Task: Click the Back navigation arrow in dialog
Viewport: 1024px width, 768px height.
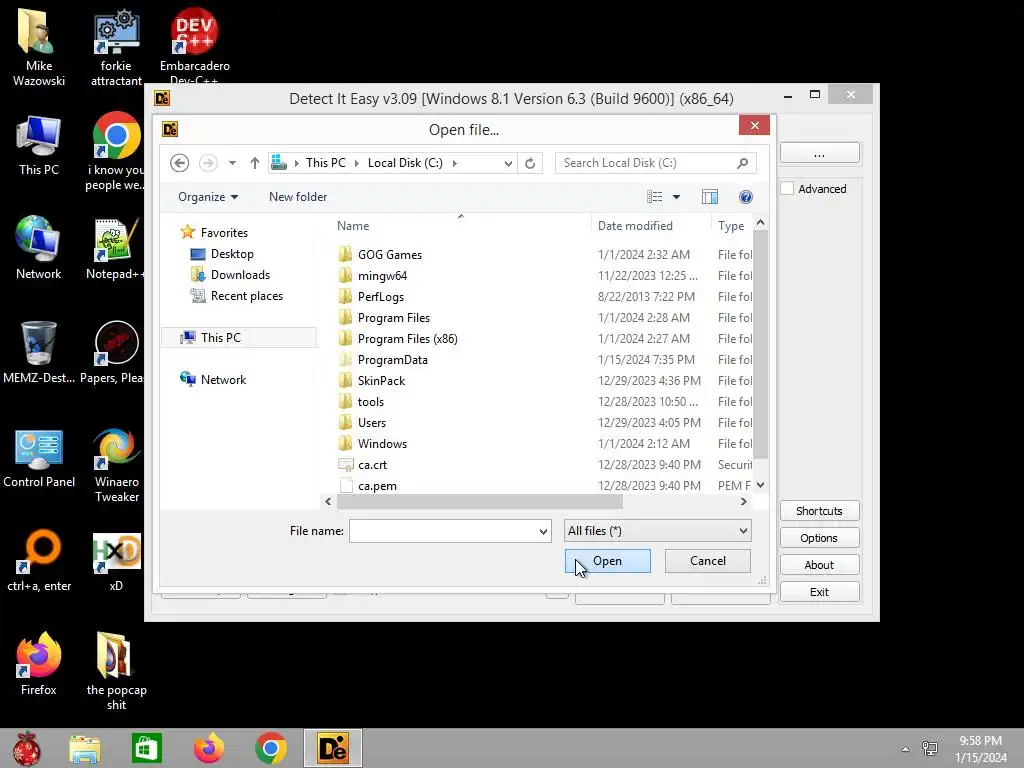Action: [180, 163]
